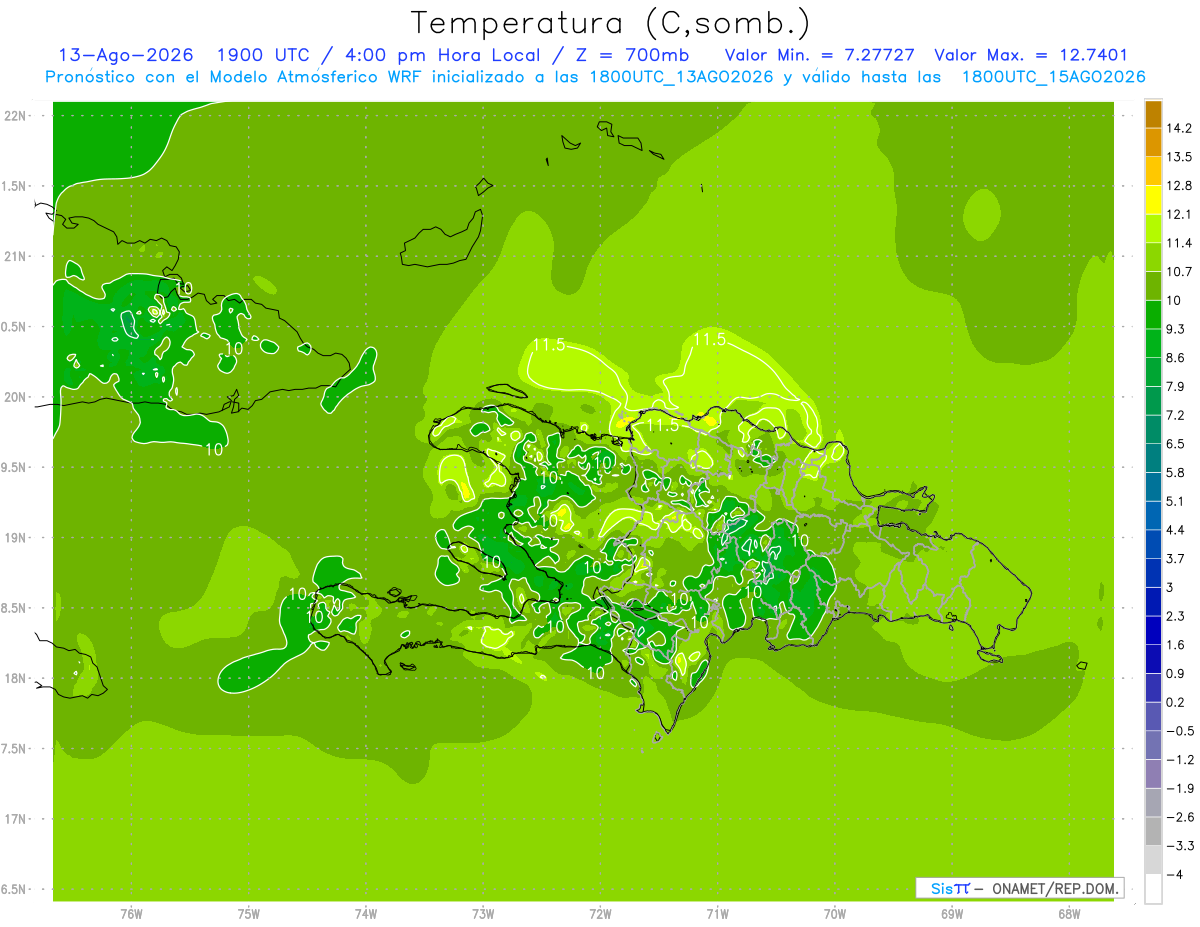The width and height of the screenshot is (1200, 927).
Task: Pick the green band between 8.6 and 9.3
Action: (x=1153, y=343)
